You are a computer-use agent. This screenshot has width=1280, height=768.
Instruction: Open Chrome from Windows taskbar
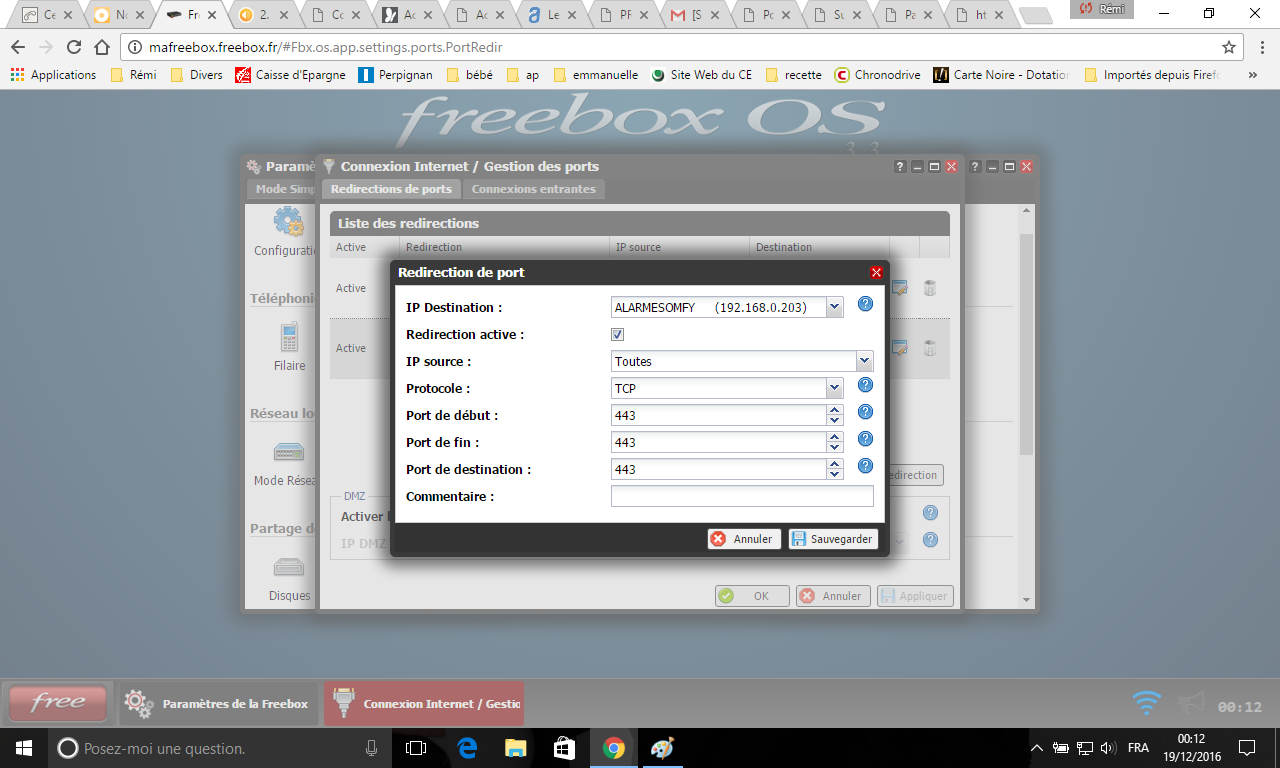click(613, 747)
